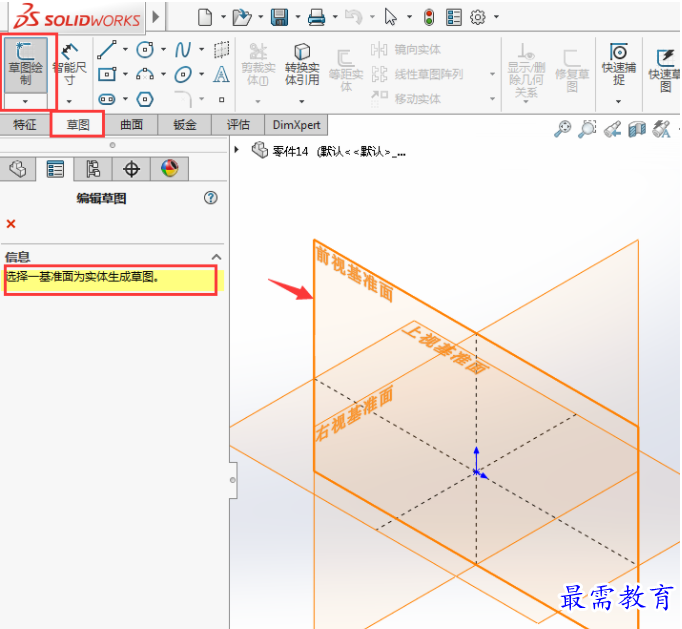Click the Save floppy disk icon
The image size is (682, 629).
coord(279,17)
